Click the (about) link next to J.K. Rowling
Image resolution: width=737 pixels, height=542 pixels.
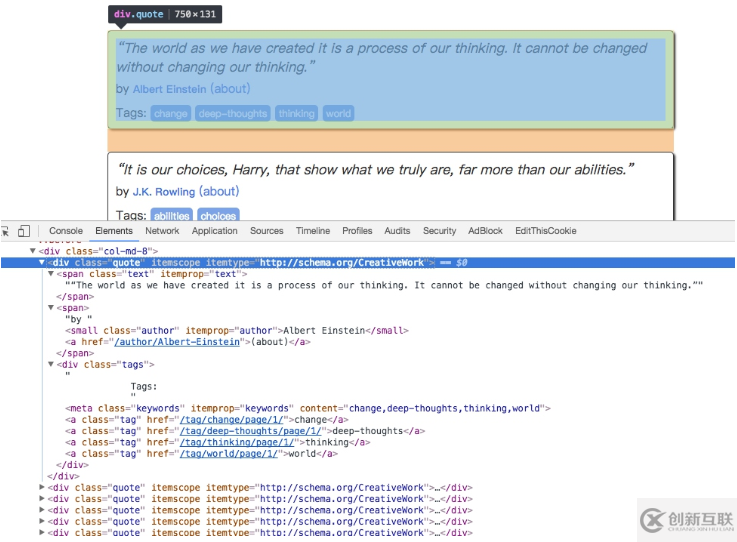[219, 192]
